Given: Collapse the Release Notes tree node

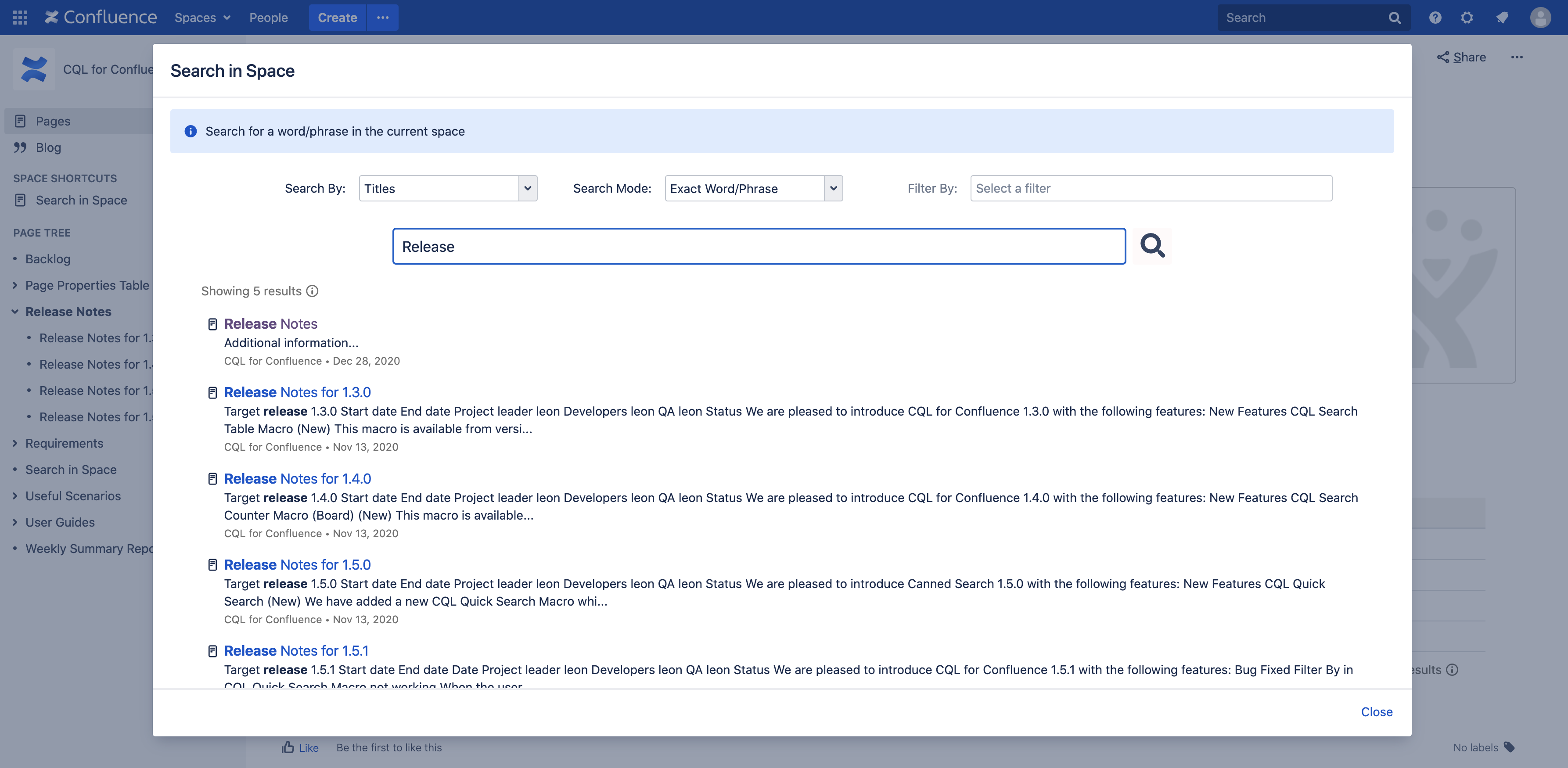Looking at the screenshot, I should (14, 312).
